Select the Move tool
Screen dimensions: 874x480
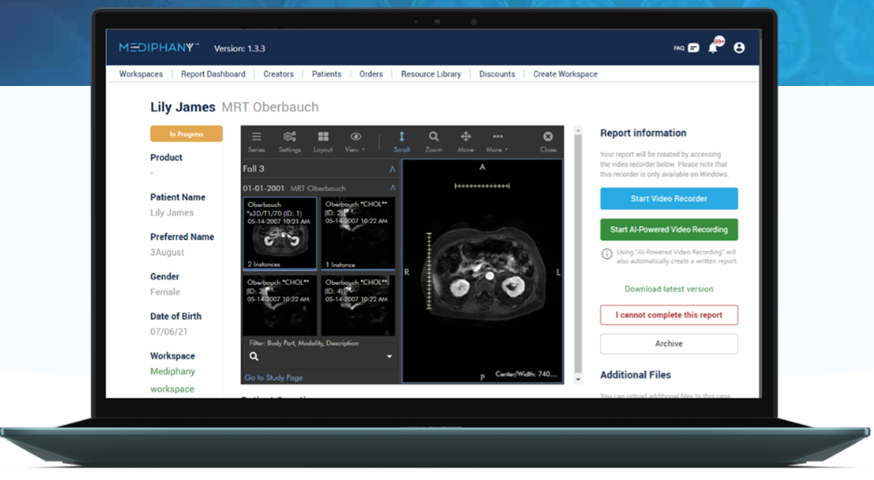pos(465,142)
